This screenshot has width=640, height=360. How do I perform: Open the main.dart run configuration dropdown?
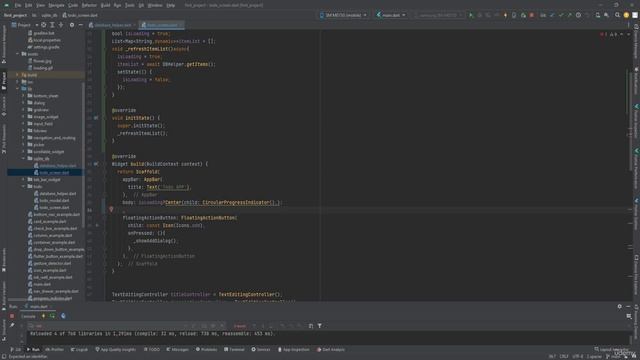(391, 15)
